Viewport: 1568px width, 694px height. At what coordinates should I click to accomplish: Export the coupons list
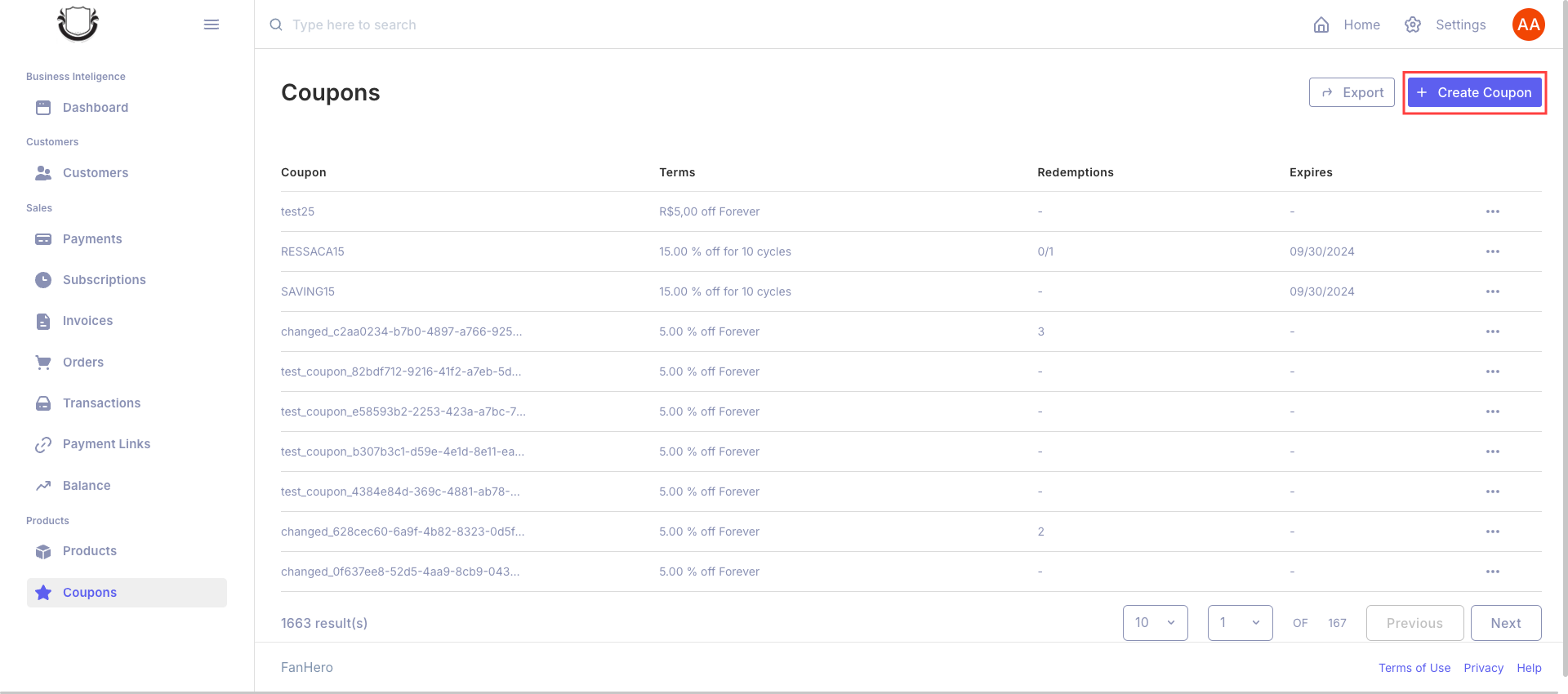click(x=1352, y=93)
